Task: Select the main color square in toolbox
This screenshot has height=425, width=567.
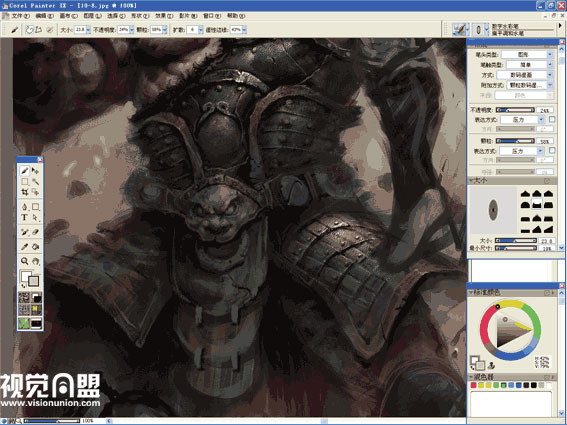Action: pyautogui.click(x=25, y=276)
